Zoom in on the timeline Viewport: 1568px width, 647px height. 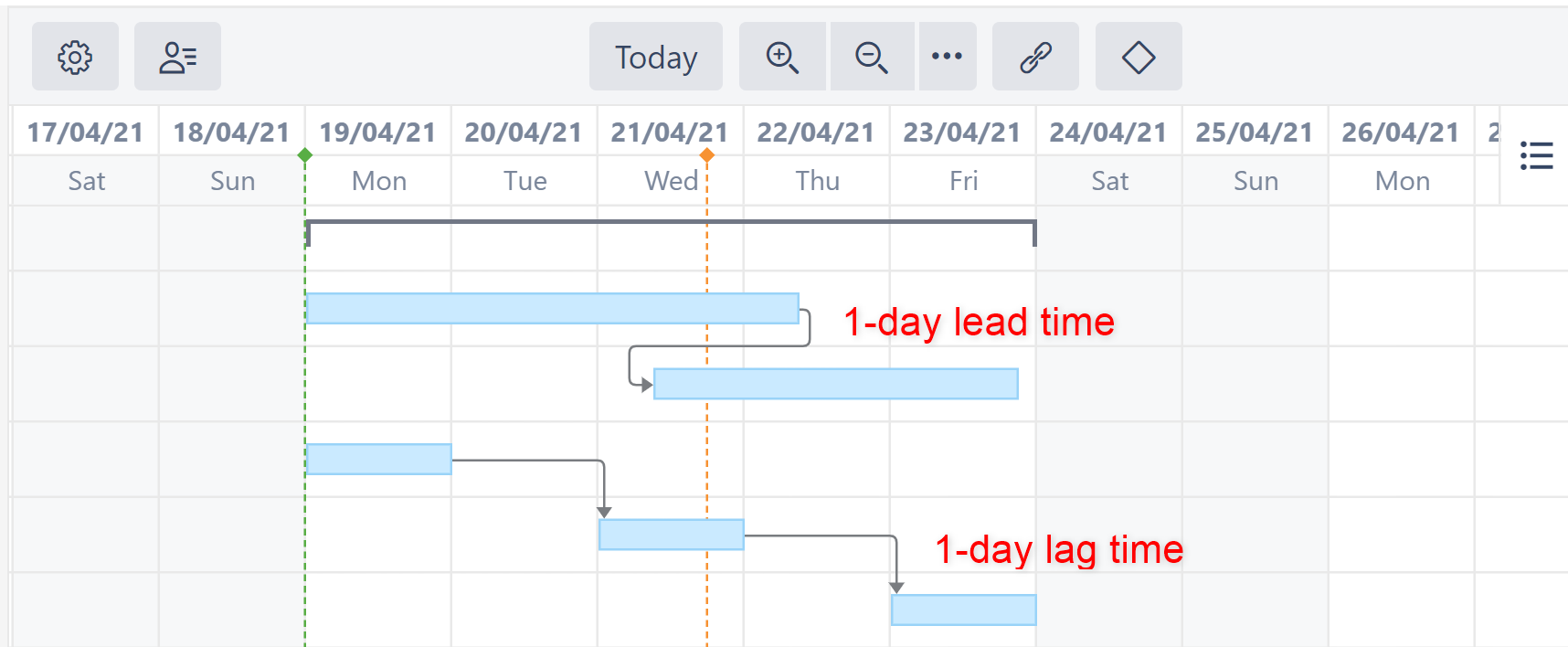tap(781, 57)
